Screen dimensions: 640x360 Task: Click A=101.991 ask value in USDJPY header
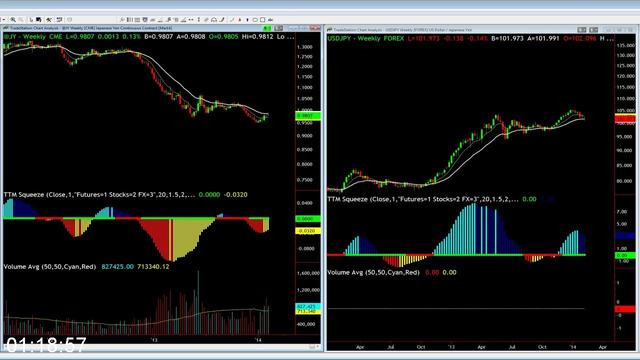543,38
